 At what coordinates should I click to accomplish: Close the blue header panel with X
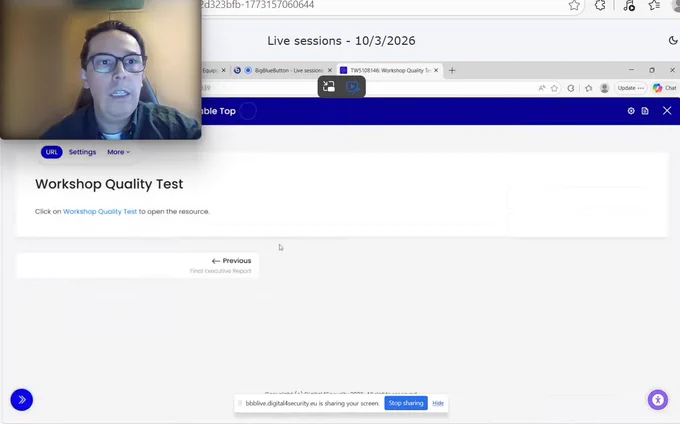pyautogui.click(x=667, y=111)
